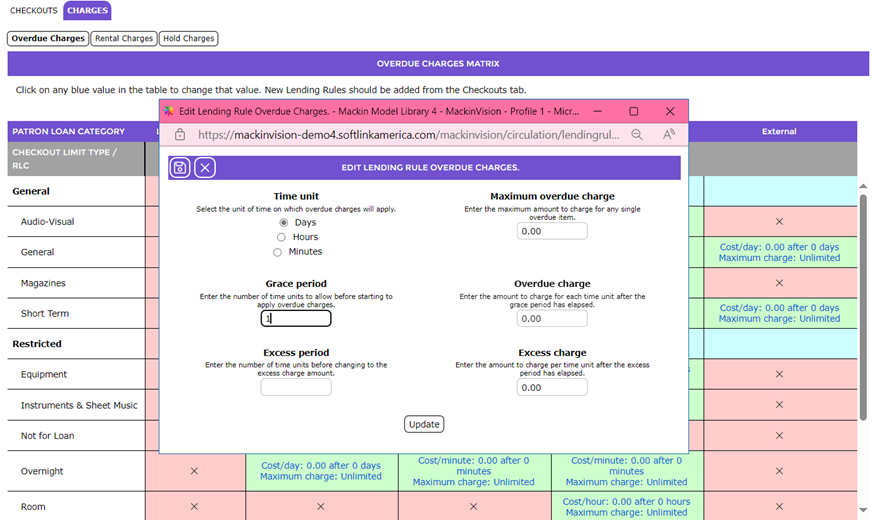Close the Edit Lending Rule popup window
Image resolution: width=875 pixels, height=520 pixels.
[x=670, y=111]
